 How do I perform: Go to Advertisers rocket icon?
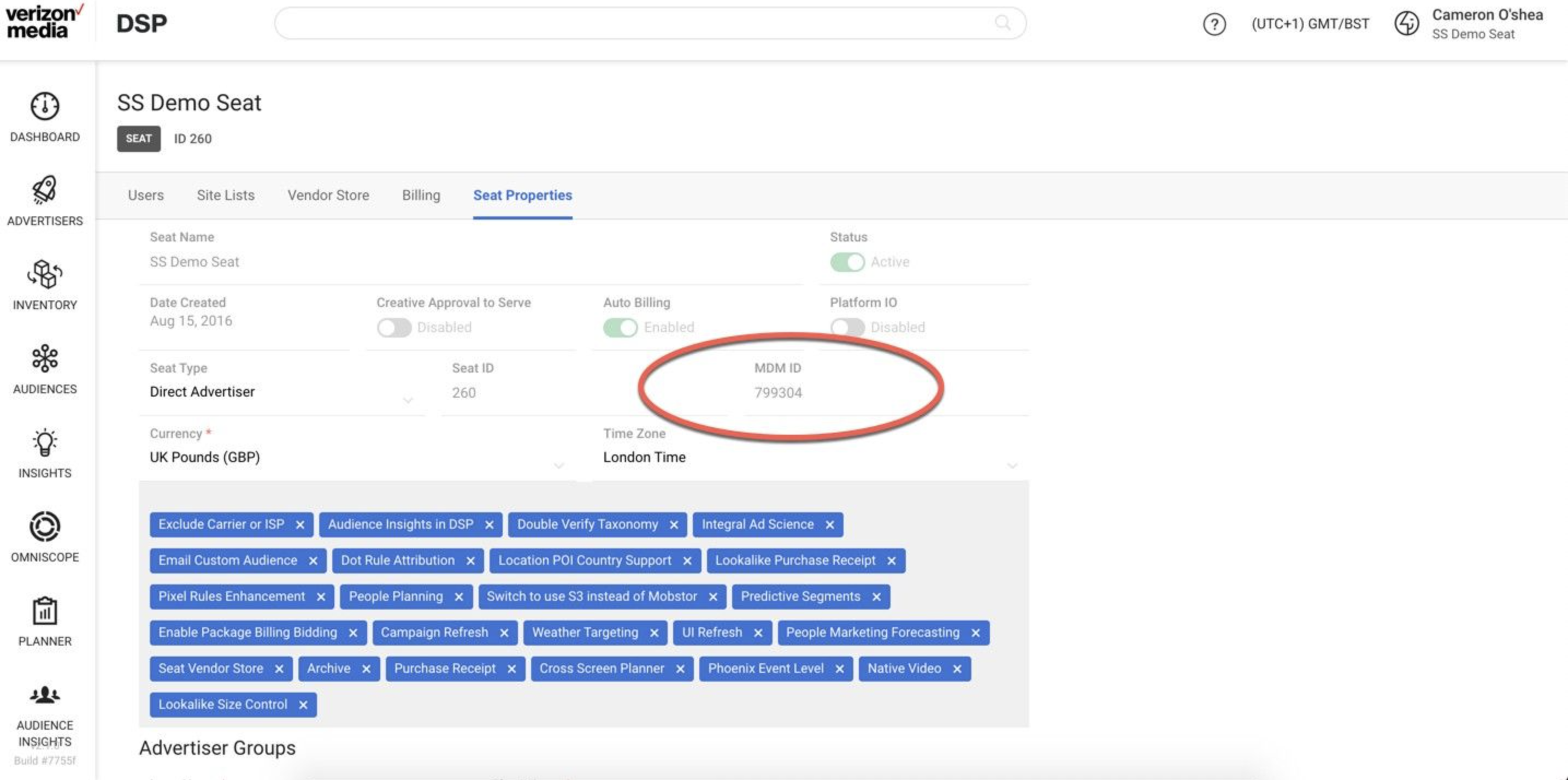click(44, 191)
